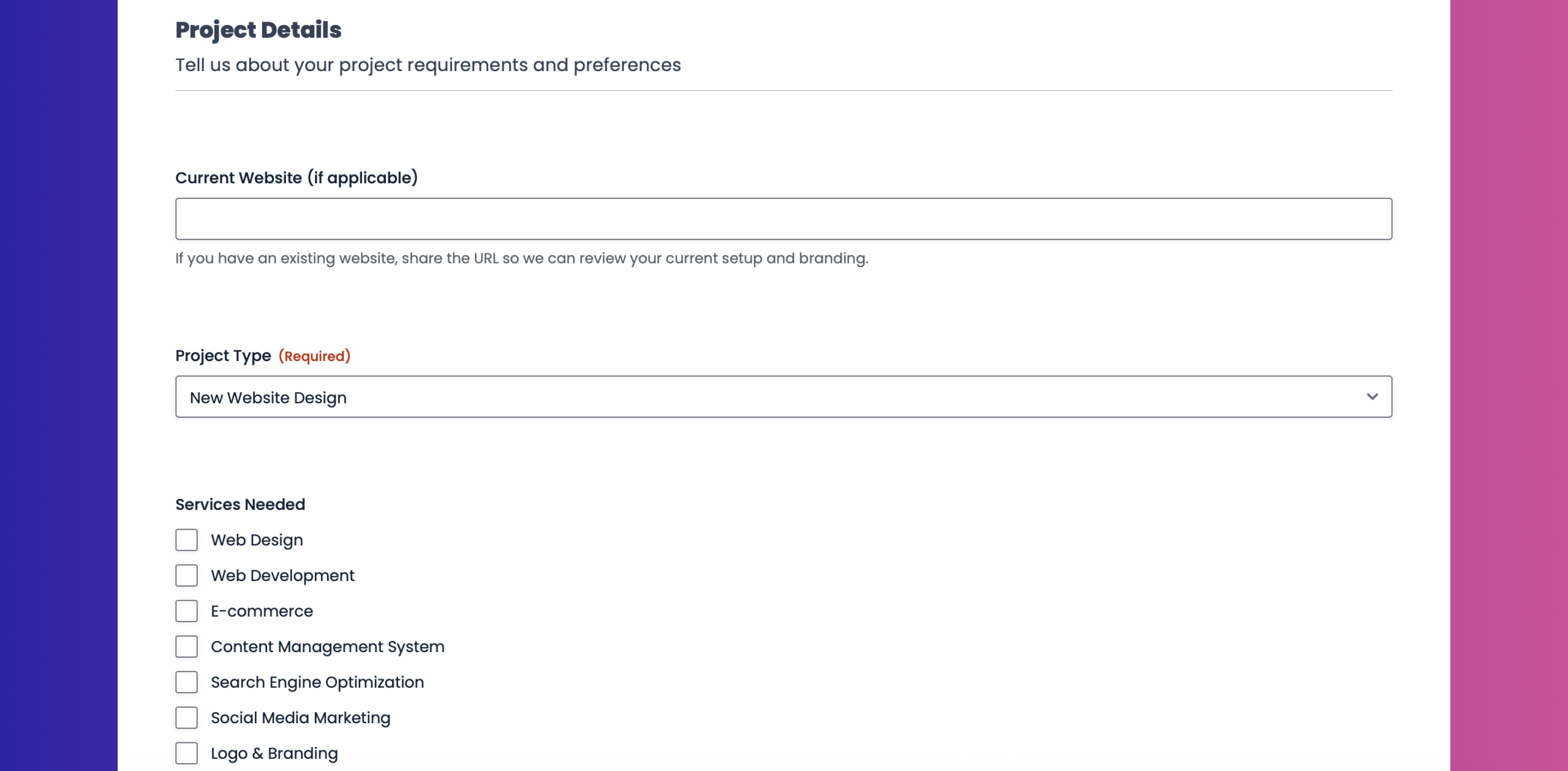
Task: Click the "Project Details" section heading
Action: coord(258,29)
